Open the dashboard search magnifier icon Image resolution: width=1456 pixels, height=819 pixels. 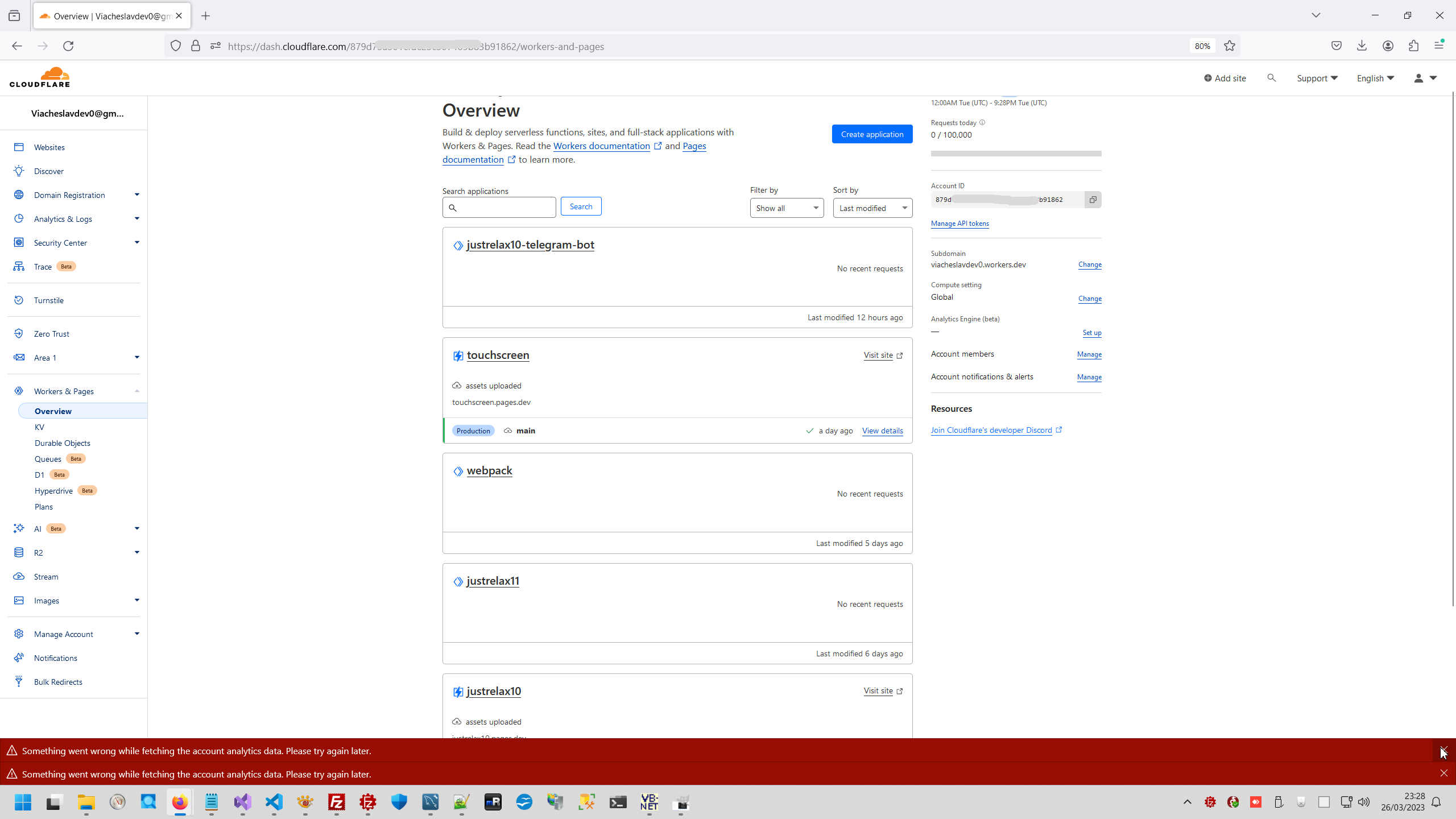pyautogui.click(x=1272, y=78)
